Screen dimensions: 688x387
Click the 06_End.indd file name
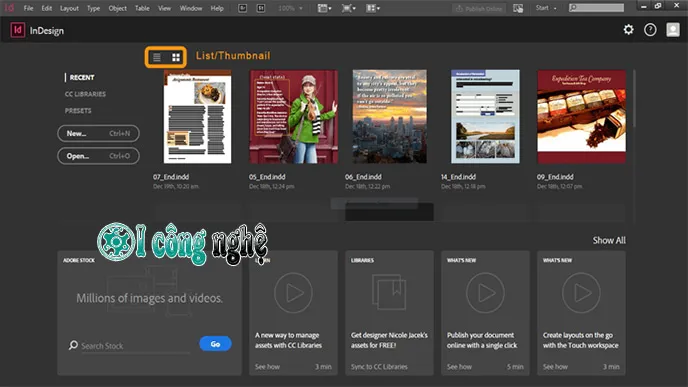tap(363, 177)
